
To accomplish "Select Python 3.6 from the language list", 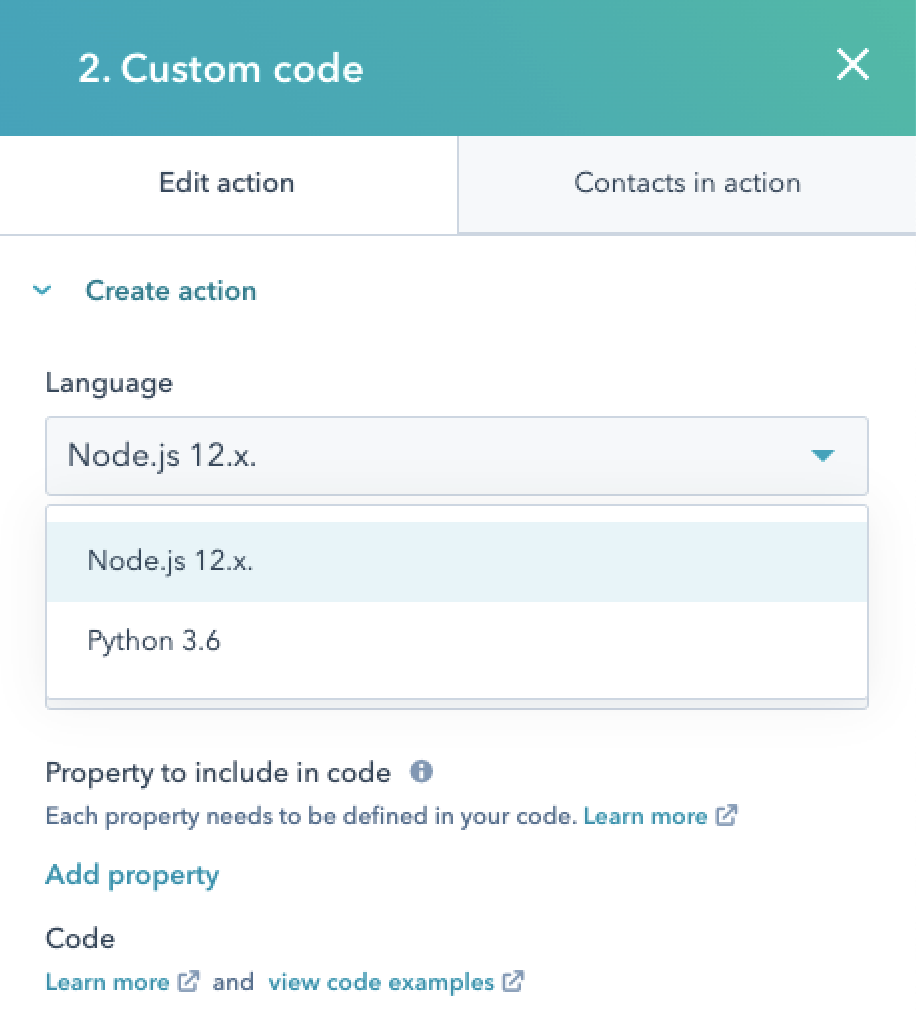I will 154,640.
